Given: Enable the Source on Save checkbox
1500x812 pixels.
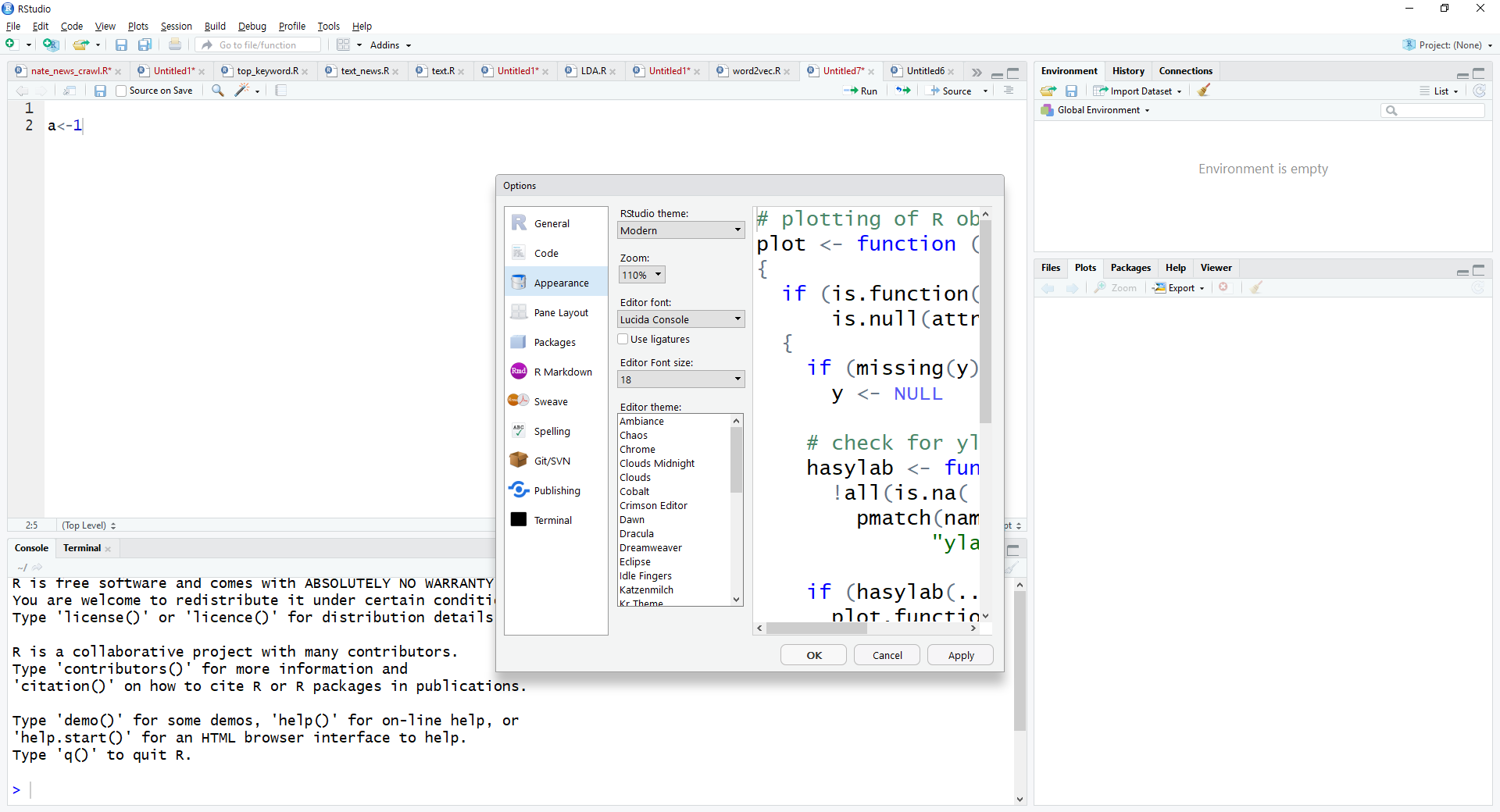Looking at the screenshot, I should [121, 91].
